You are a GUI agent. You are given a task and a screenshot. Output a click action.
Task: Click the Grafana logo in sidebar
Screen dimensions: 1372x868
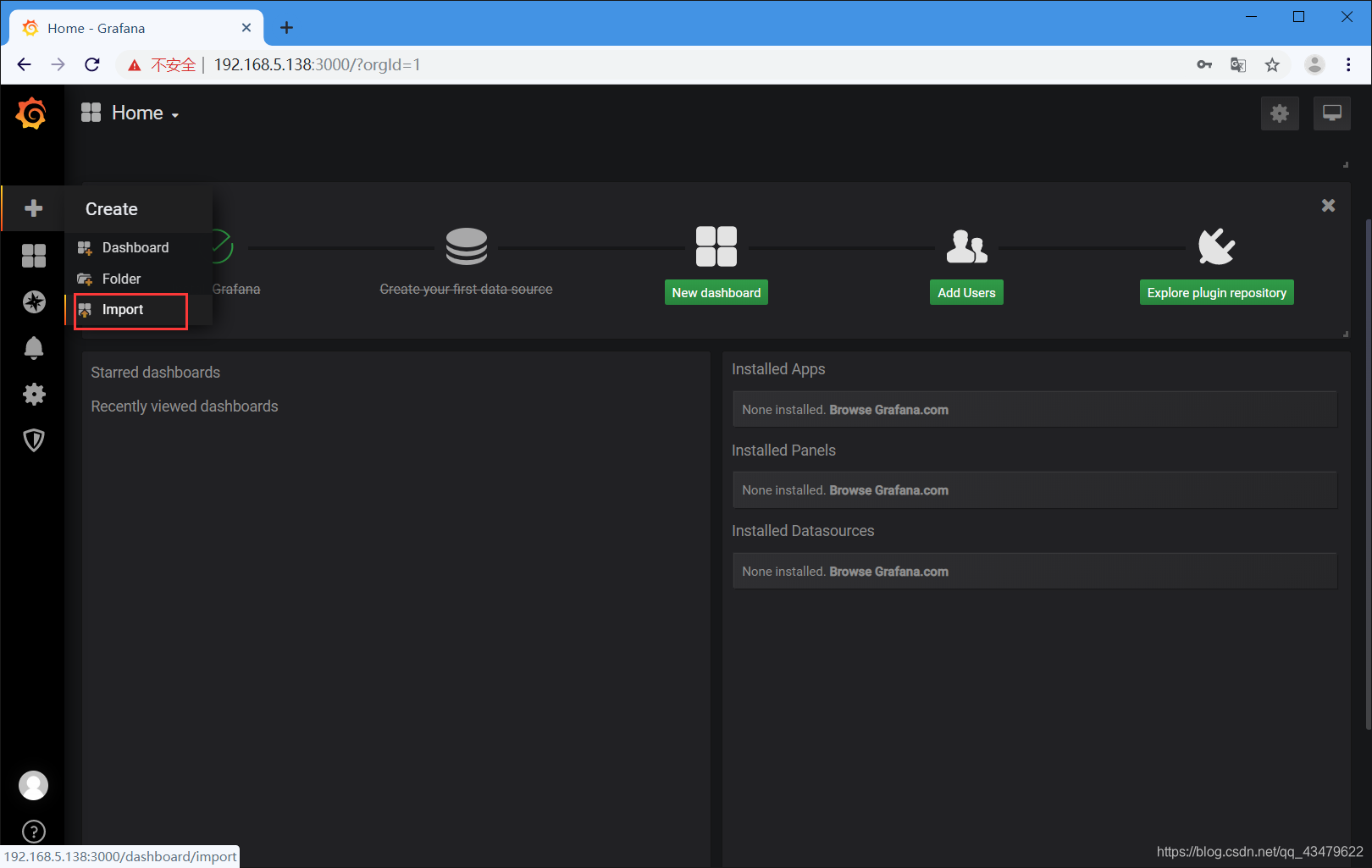(31, 113)
